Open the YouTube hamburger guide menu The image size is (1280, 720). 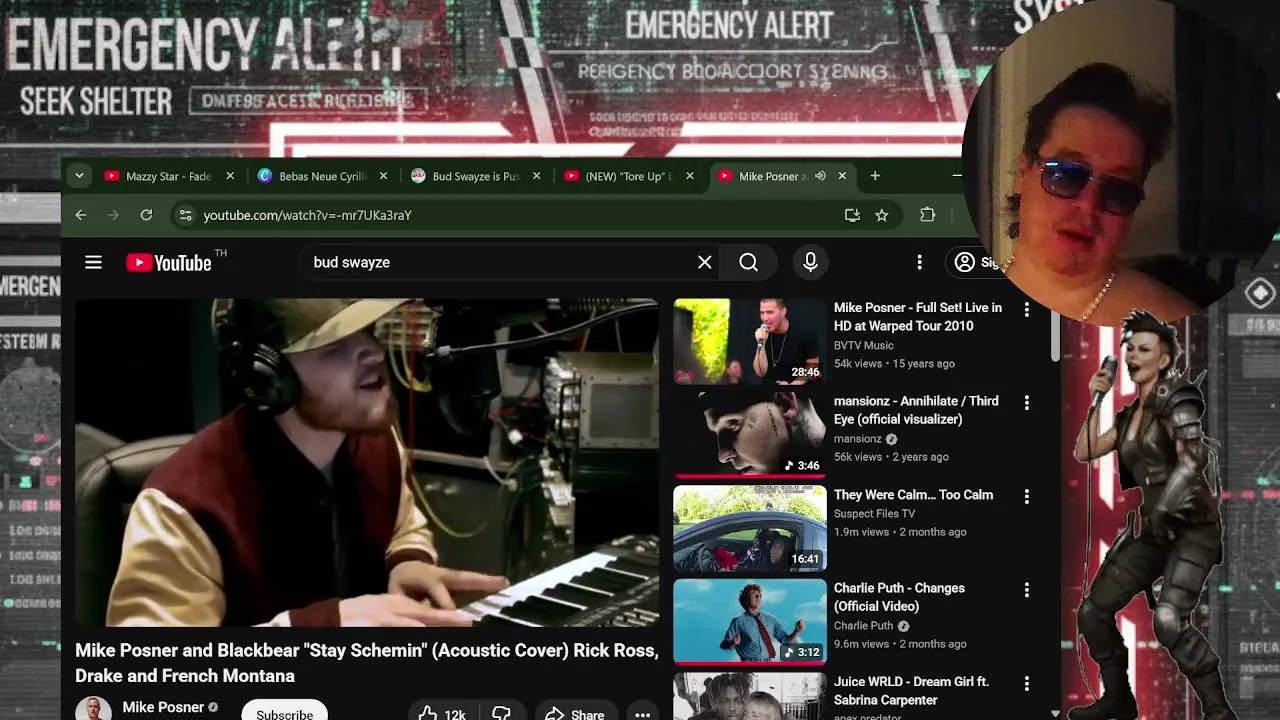click(x=93, y=262)
